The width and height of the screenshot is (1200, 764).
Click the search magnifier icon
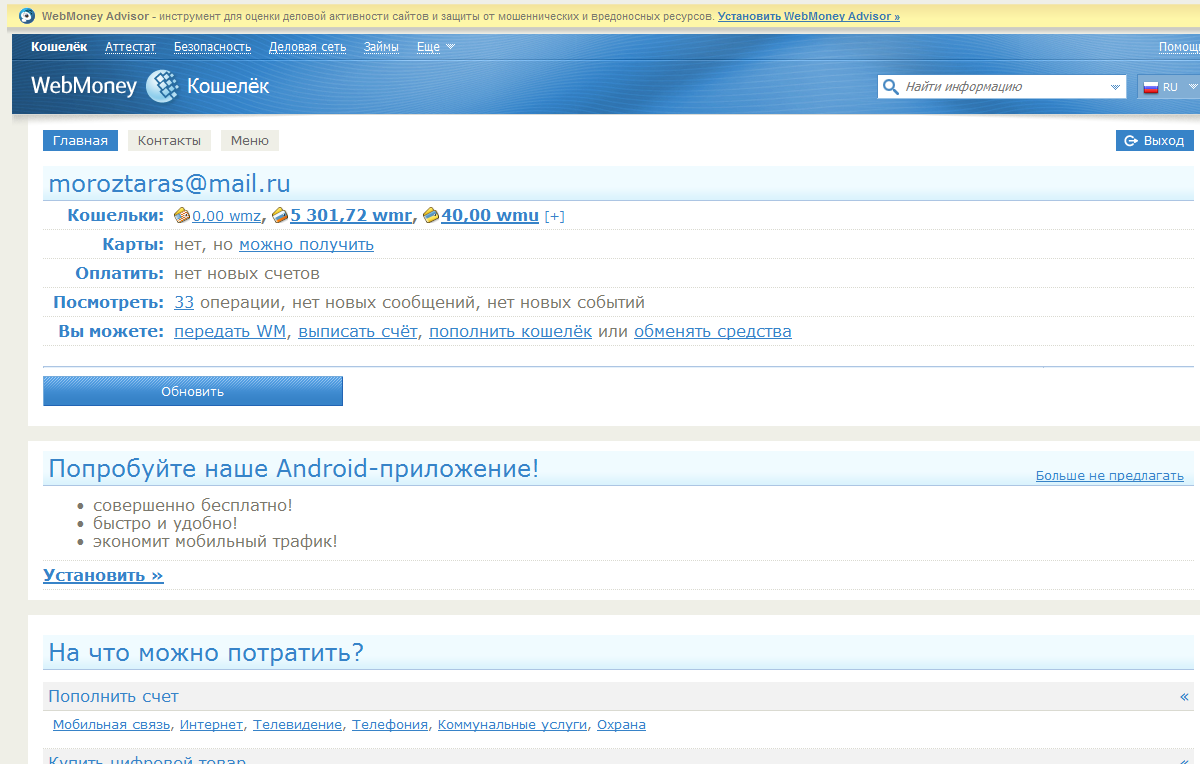tap(889, 87)
